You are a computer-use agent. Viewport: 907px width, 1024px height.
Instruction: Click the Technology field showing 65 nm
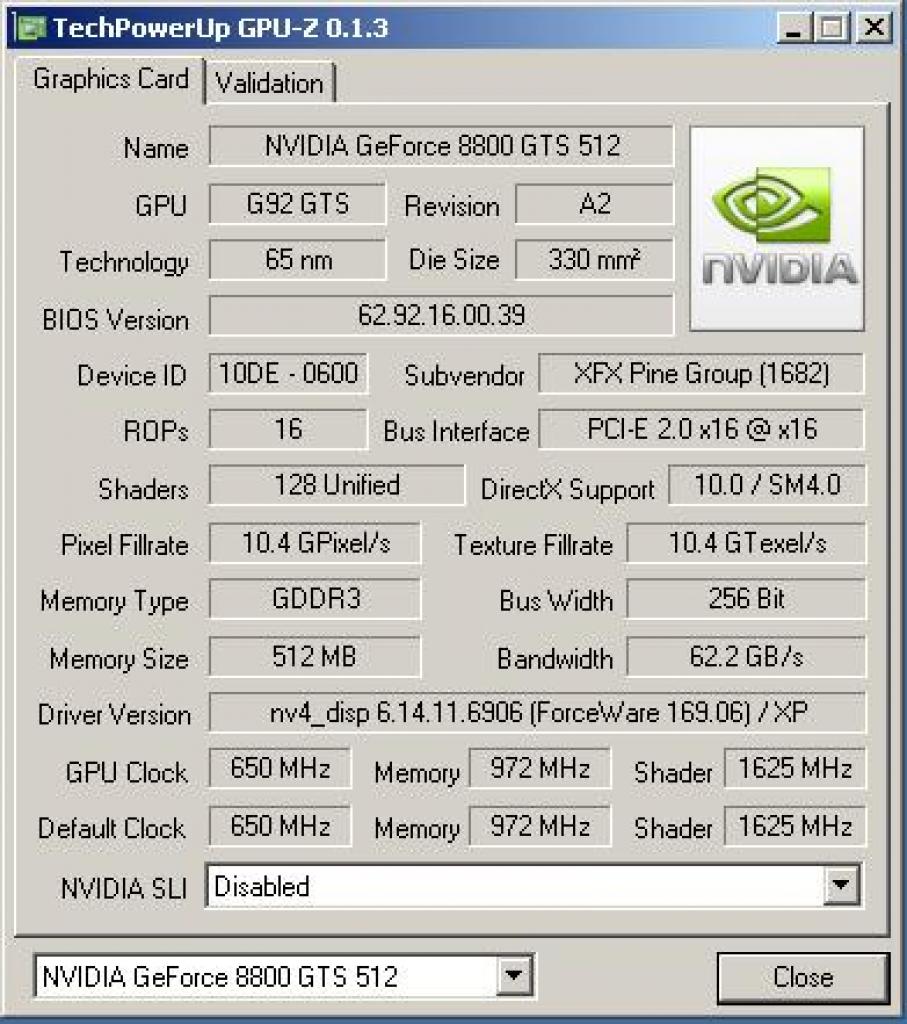(x=297, y=260)
